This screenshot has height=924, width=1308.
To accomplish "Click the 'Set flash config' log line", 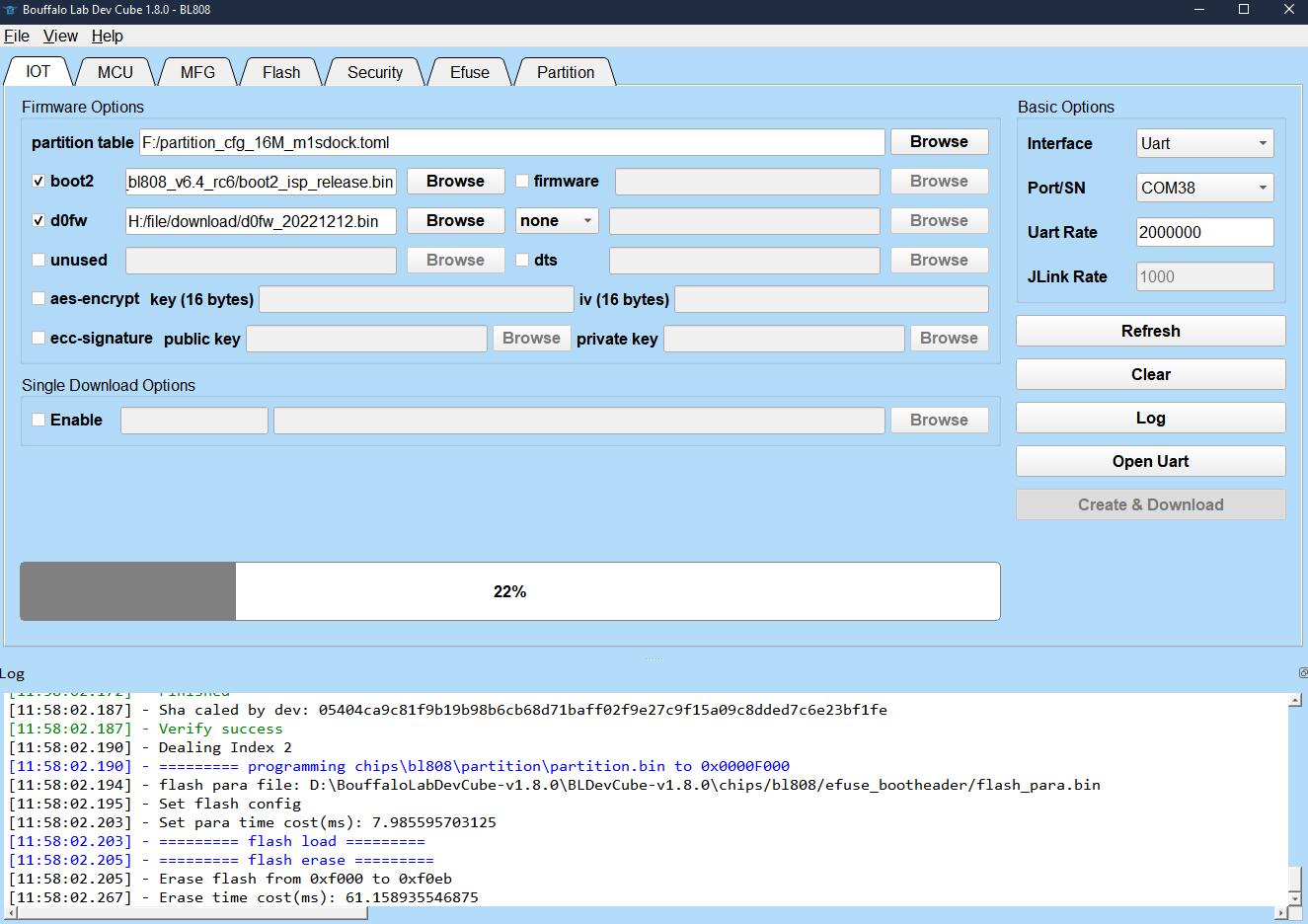I will tap(155, 804).
